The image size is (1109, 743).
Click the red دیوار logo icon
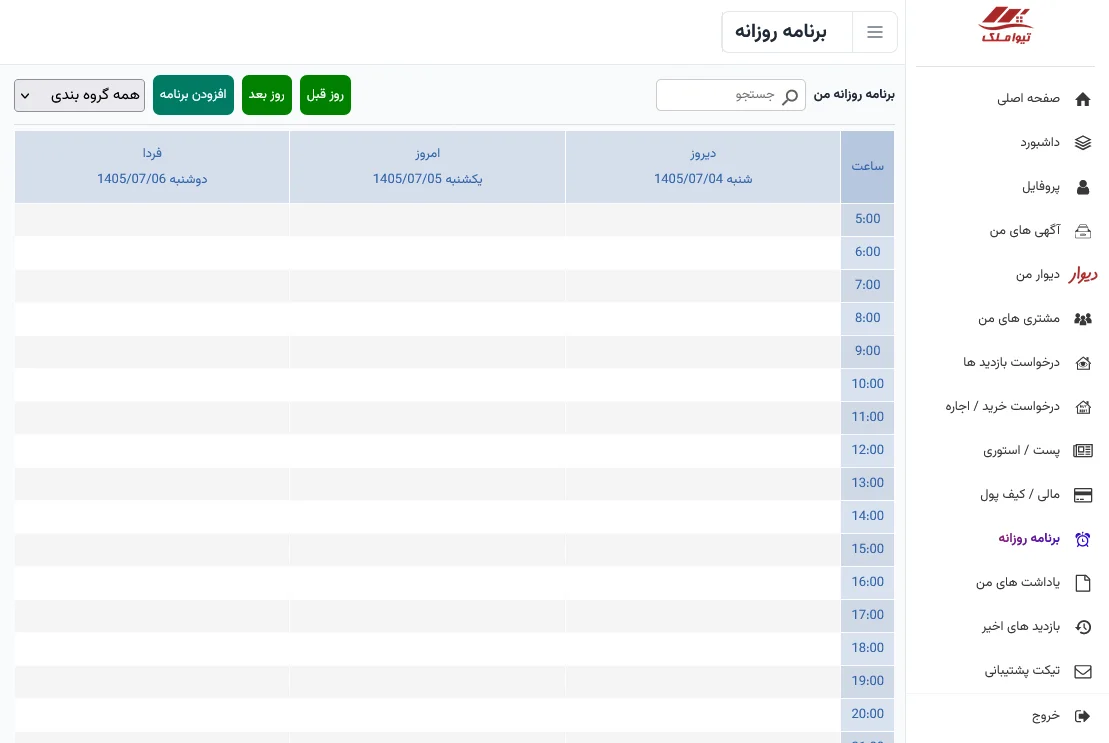click(x=1083, y=274)
